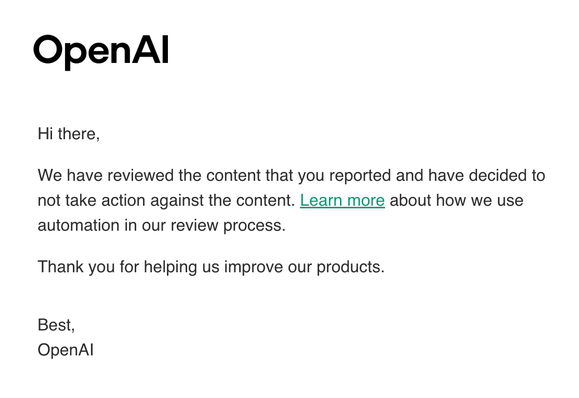This screenshot has height=398, width=579.
Task: Click the OpenAI signature below Best
Action: point(66,350)
